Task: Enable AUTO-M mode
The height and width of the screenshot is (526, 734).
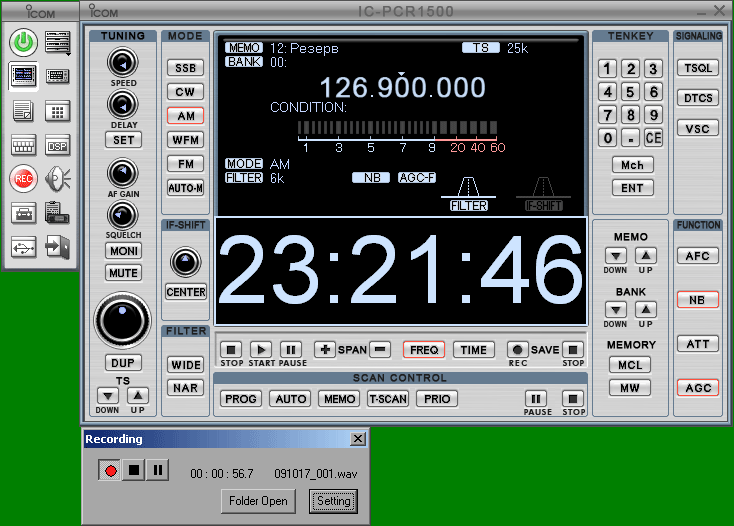Action: tap(185, 188)
